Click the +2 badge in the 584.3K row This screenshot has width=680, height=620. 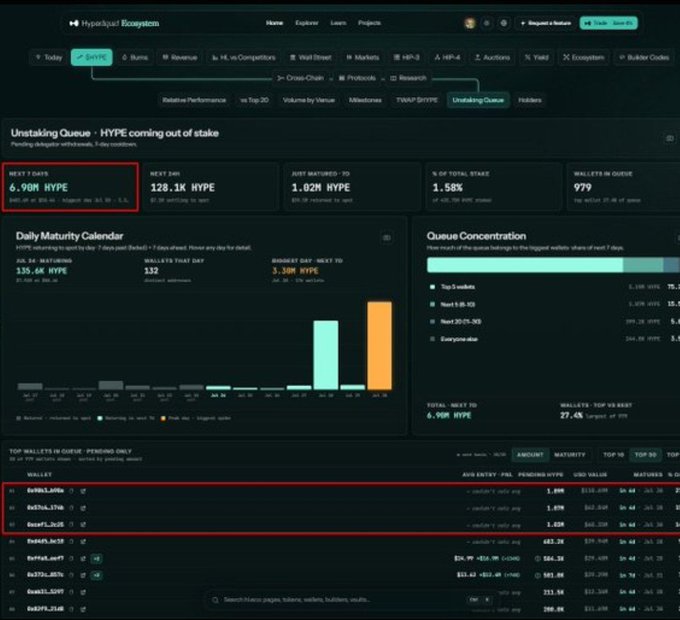coord(96,558)
